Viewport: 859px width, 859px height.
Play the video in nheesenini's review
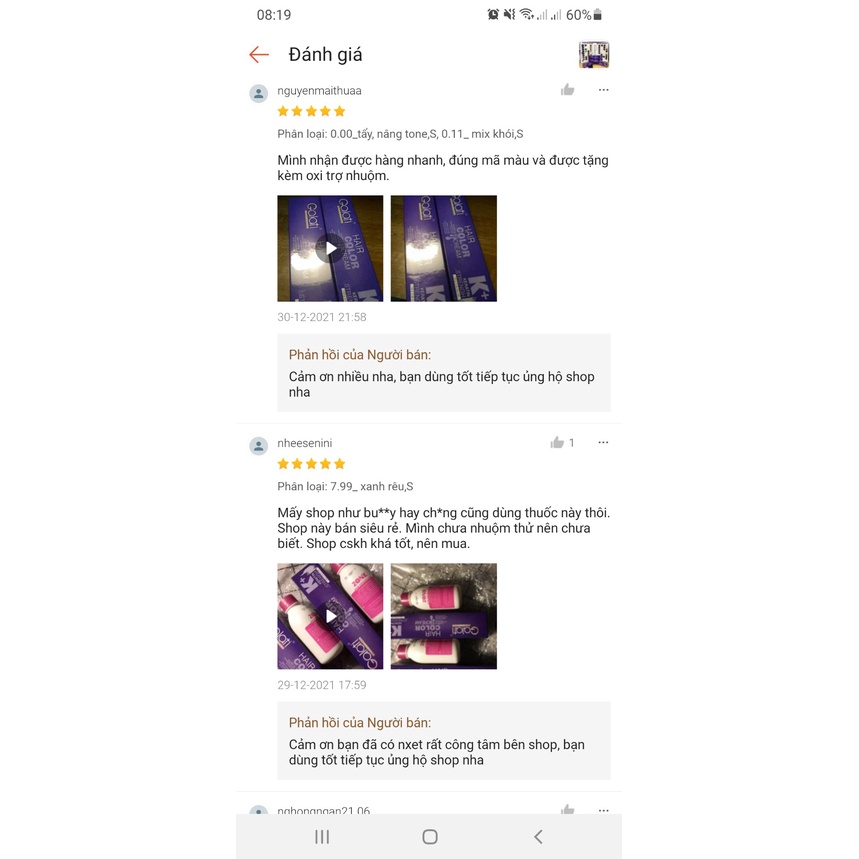(x=330, y=616)
